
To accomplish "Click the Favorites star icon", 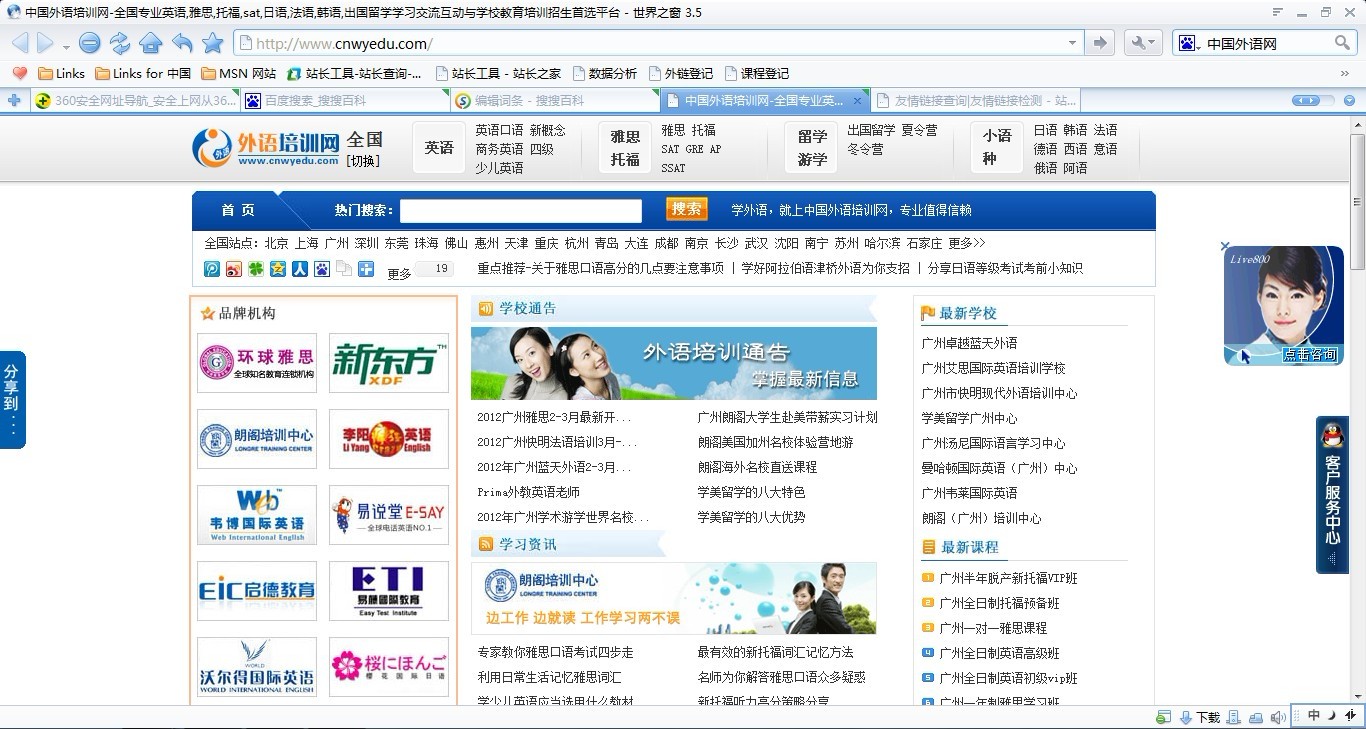I will [x=213, y=43].
